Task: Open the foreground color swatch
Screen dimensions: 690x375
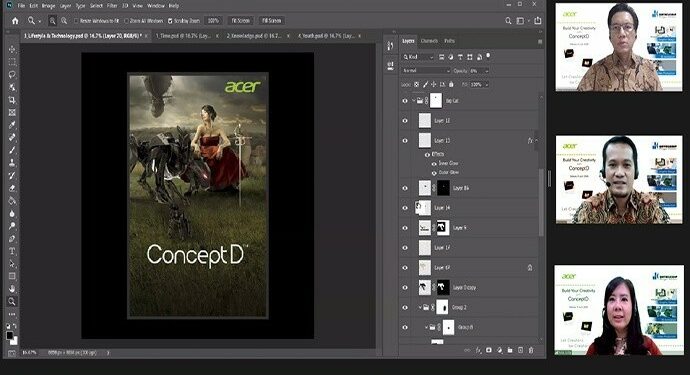Action: tap(10, 335)
